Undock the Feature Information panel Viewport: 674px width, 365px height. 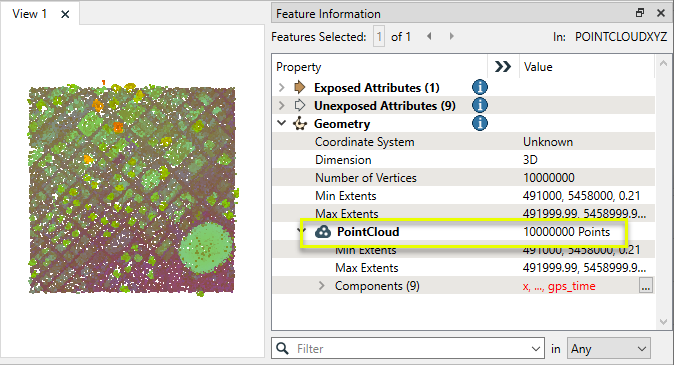point(640,13)
